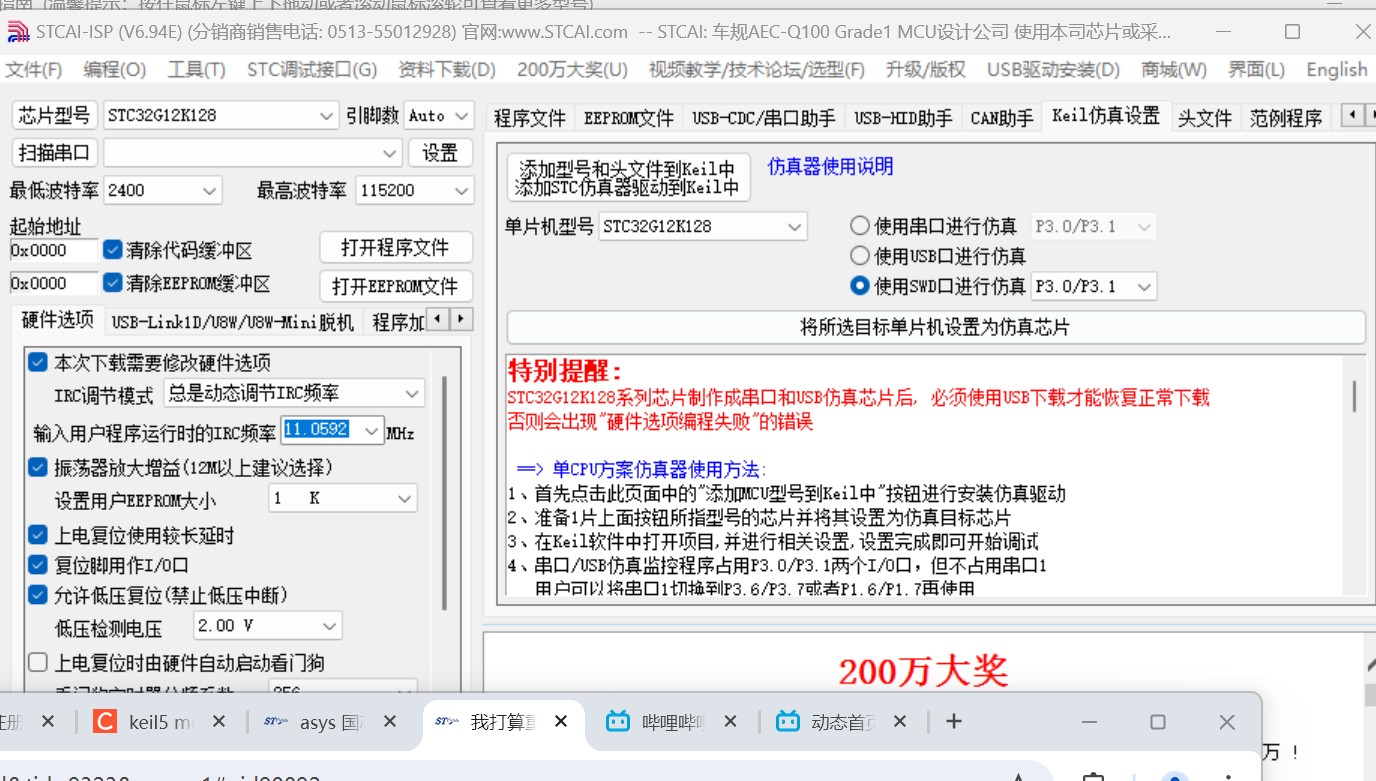The width and height of the screenshot is (1376, 781).
Task: Open 文件(F) menu
Action: (x=34, y=70)
